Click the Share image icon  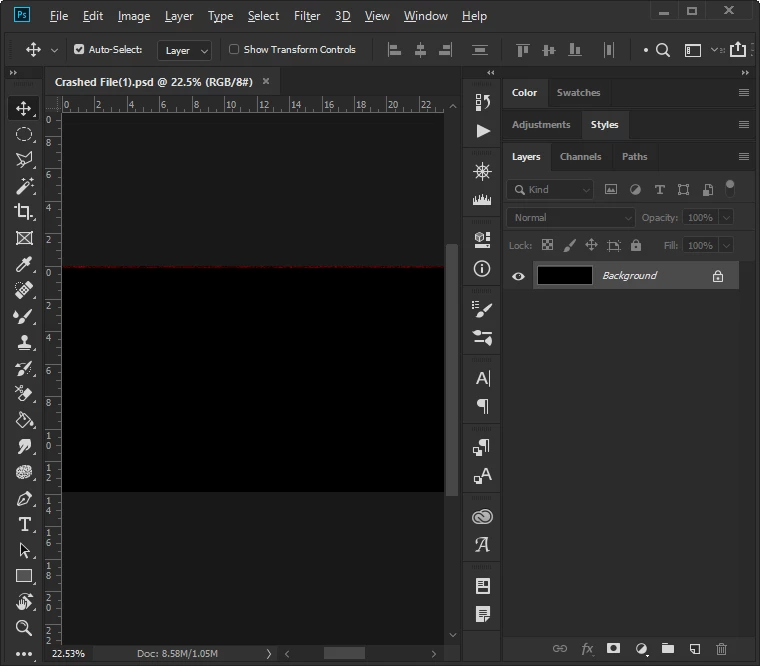738,49
